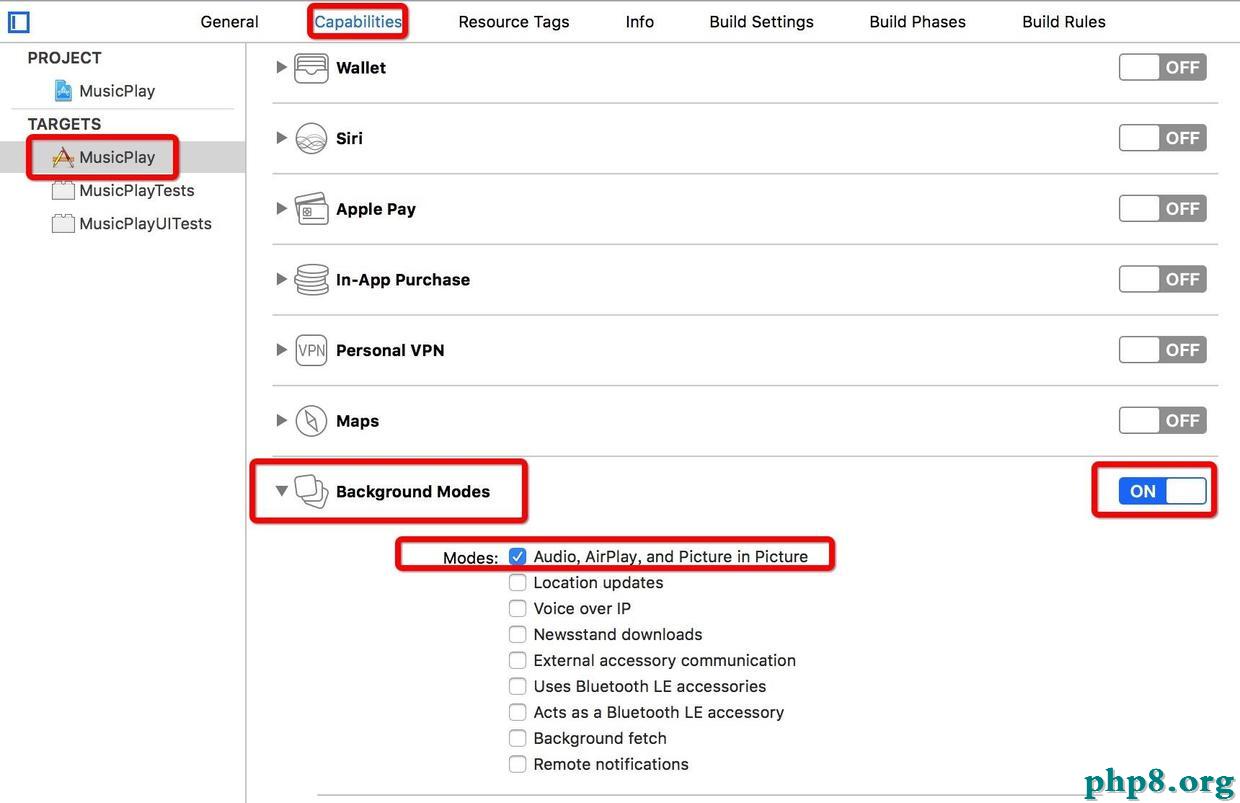
Task: Click the Apple Pay card icon
Action: tap(311, 209)
